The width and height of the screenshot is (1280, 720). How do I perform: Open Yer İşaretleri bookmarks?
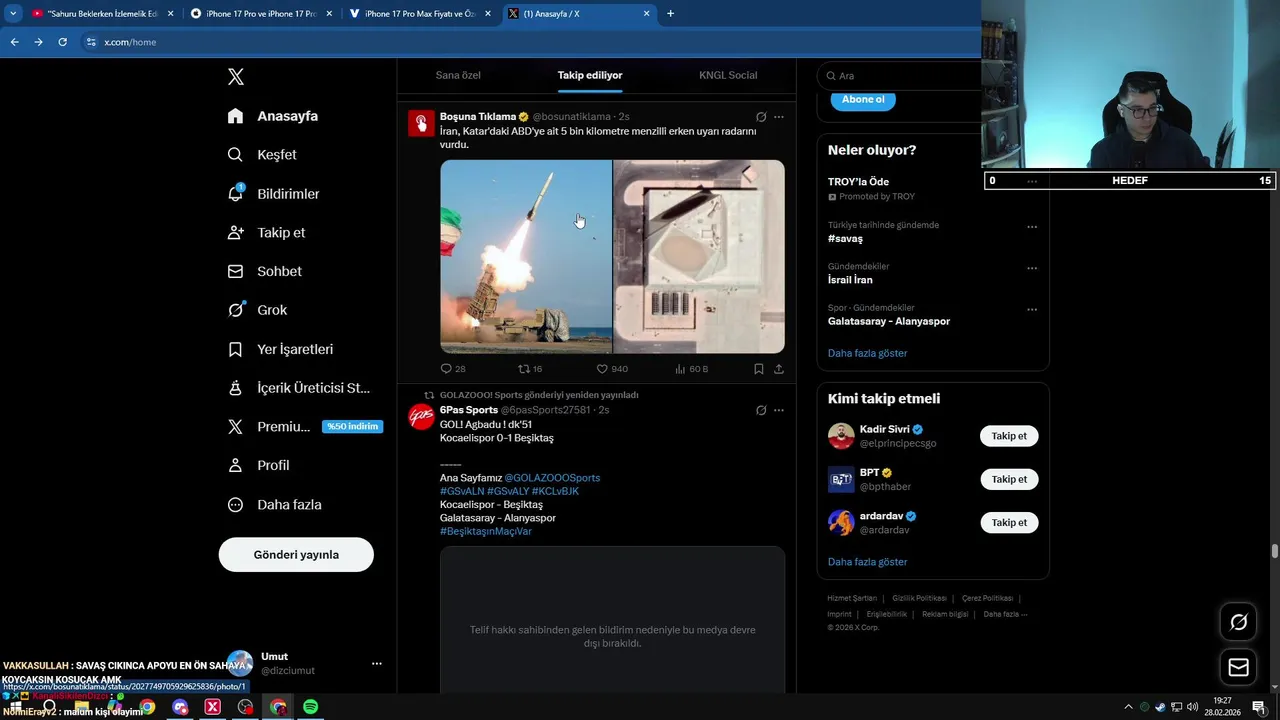point(280,349)
